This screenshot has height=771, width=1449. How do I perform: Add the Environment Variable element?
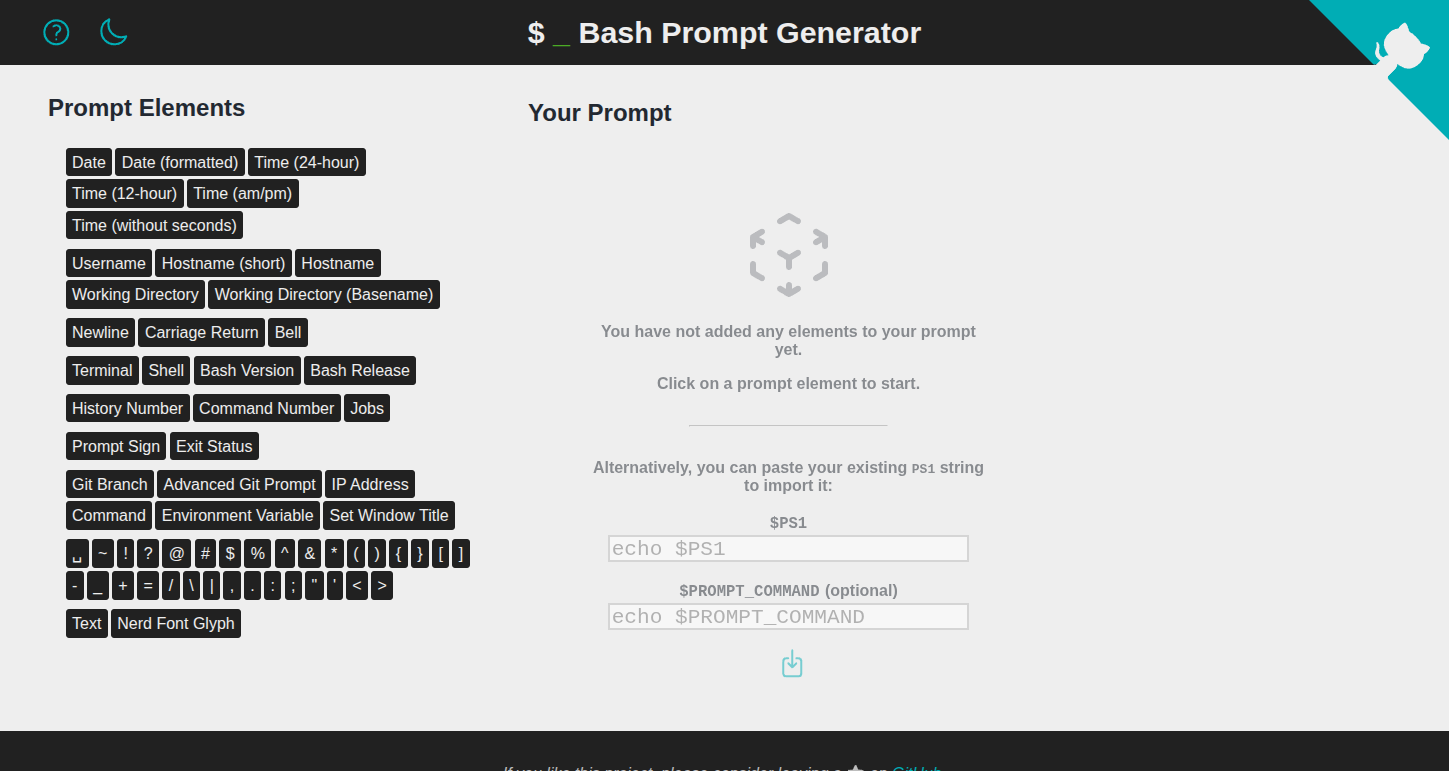(x=238, y=516)
